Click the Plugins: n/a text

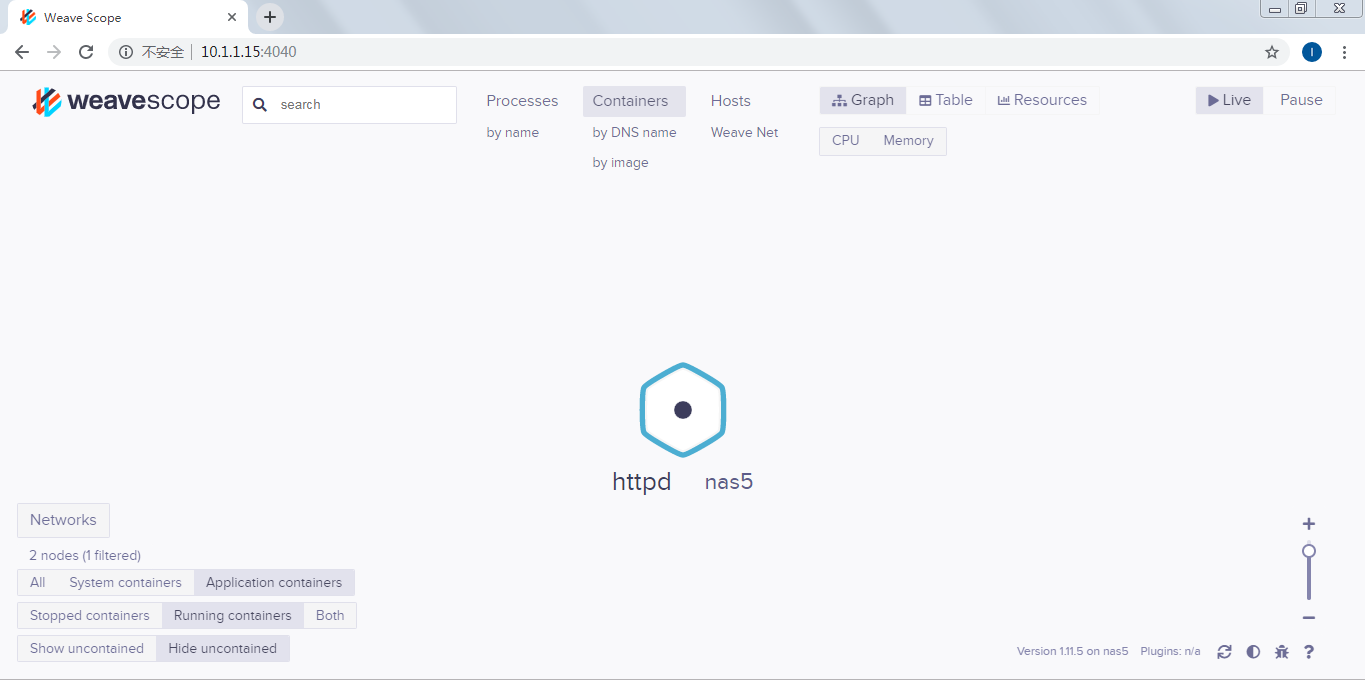pyautogui.click(x=1171, y=652)
